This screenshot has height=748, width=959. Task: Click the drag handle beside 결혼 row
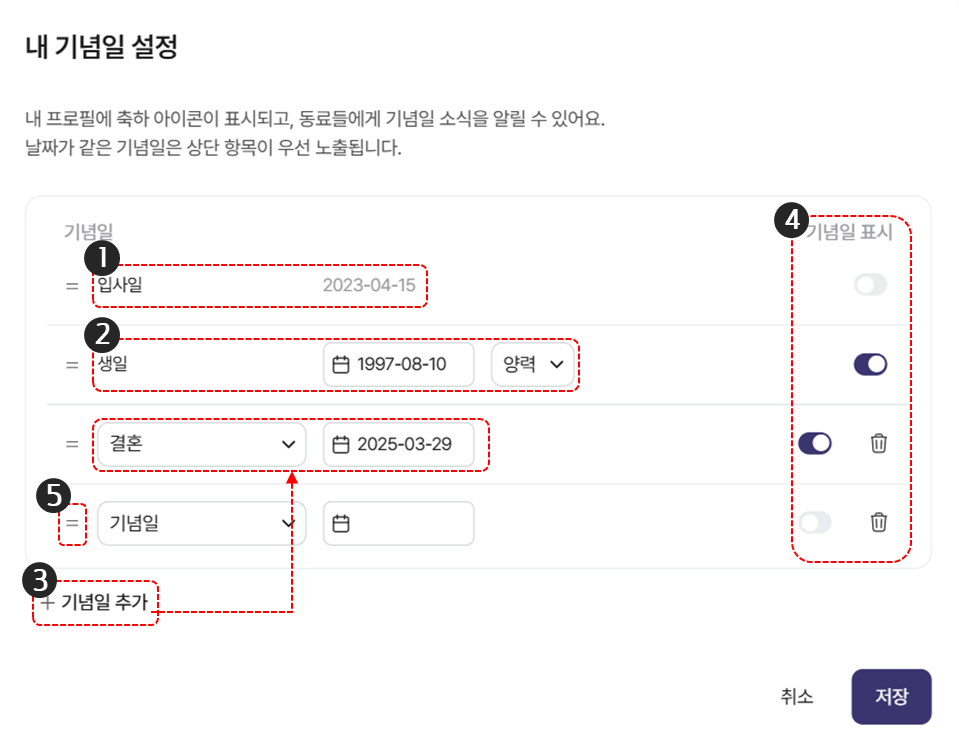tap(72, 444)
